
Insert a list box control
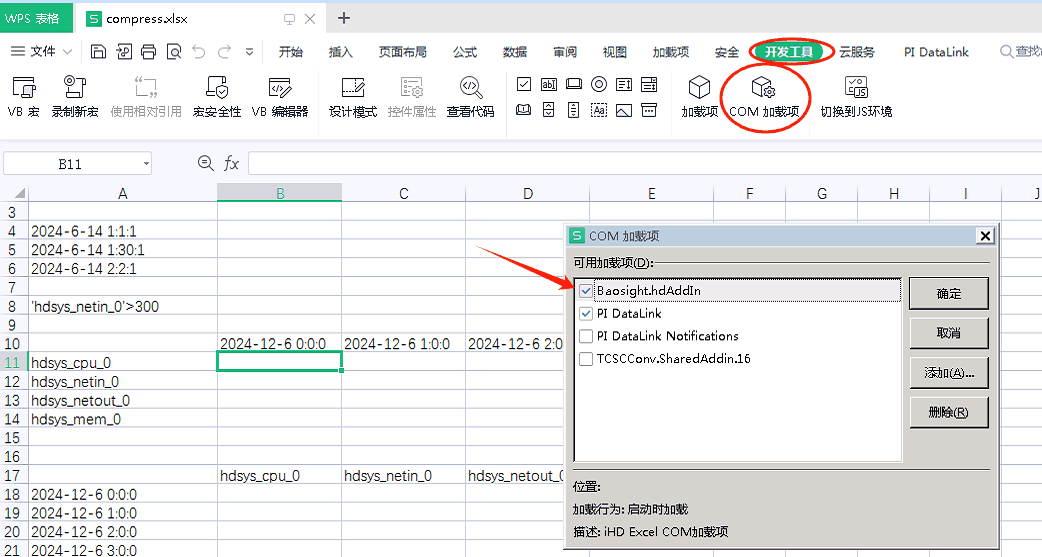click(624, 84)
